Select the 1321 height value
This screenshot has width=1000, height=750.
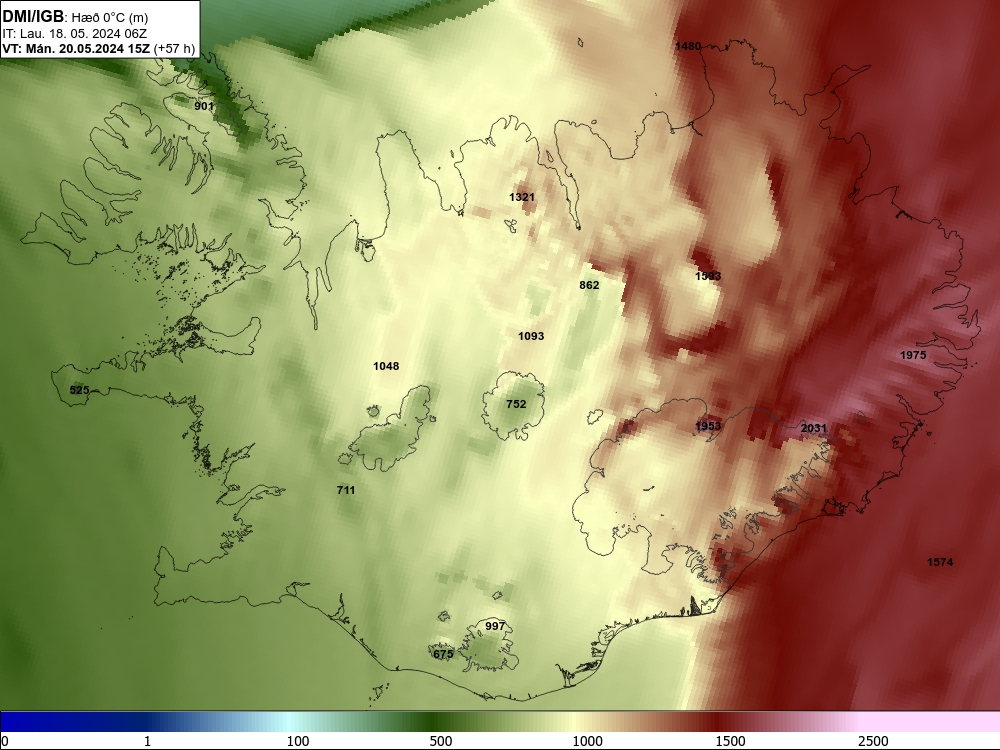coord(522,197)
